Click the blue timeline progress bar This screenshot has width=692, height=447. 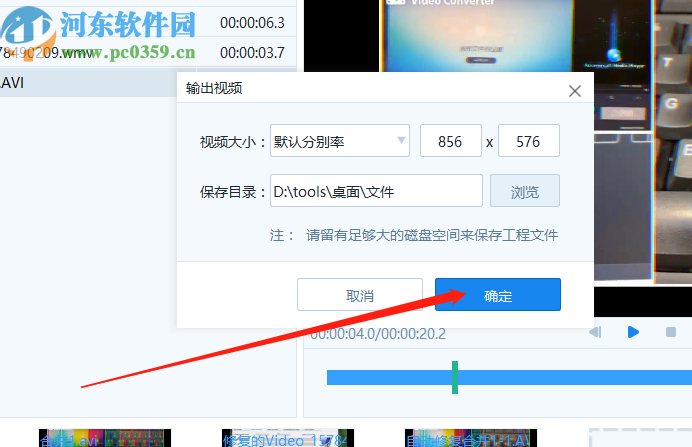509,377
